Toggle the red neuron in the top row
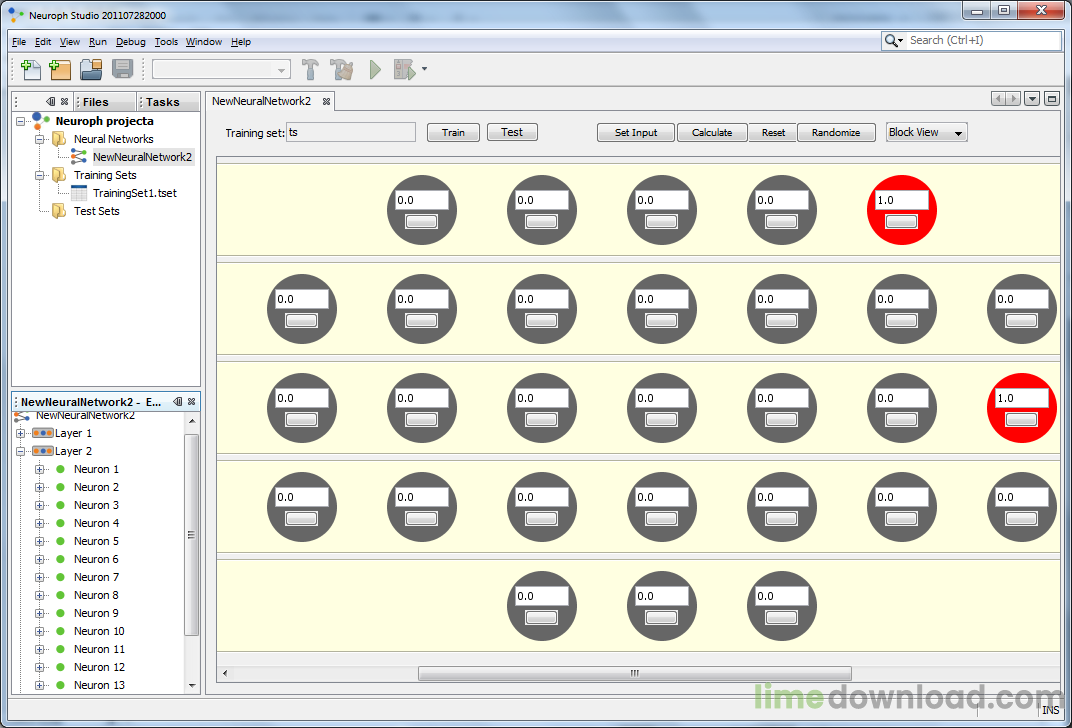 click(x=901, y=221)
